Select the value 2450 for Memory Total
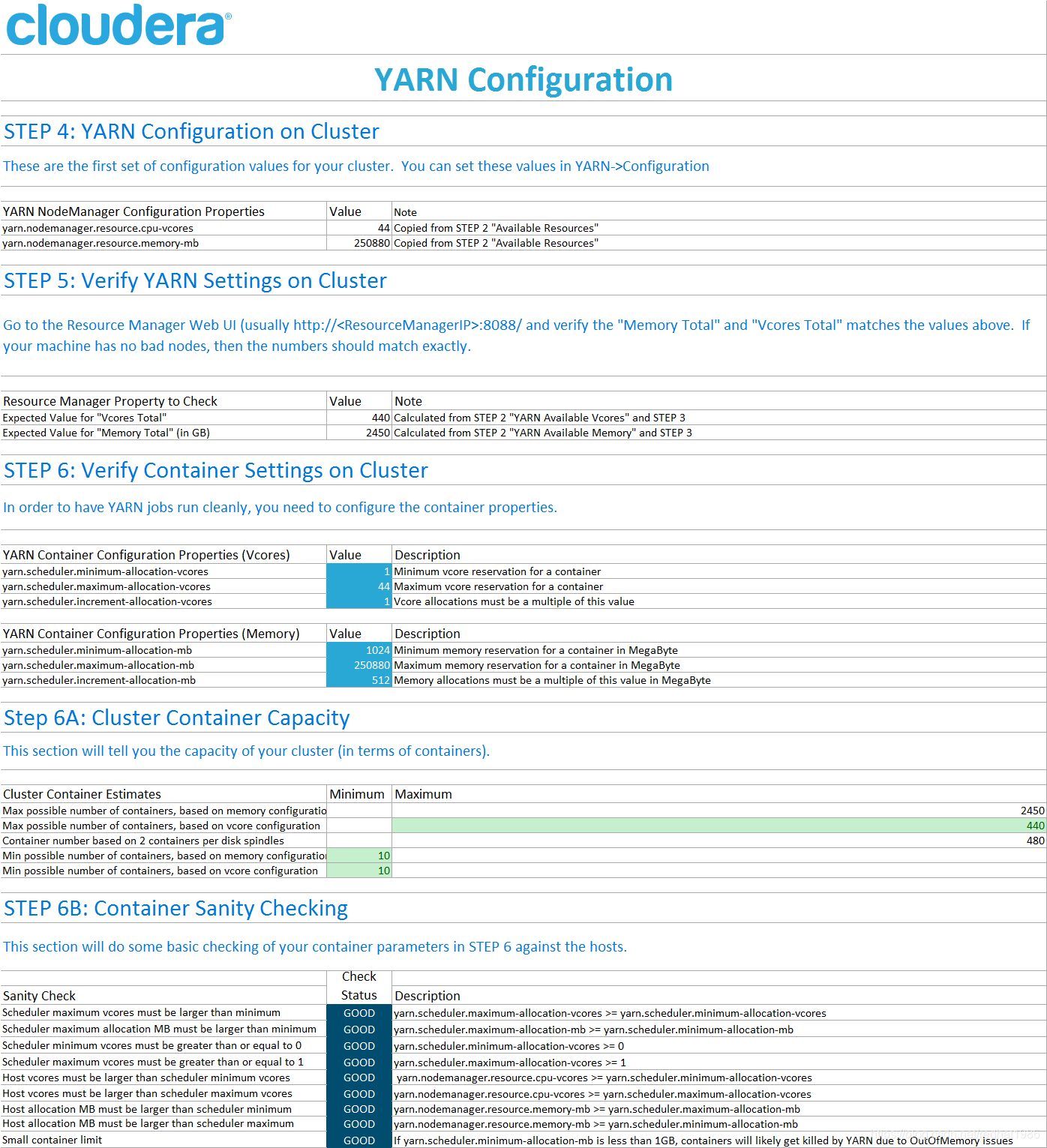 (359, 433)
